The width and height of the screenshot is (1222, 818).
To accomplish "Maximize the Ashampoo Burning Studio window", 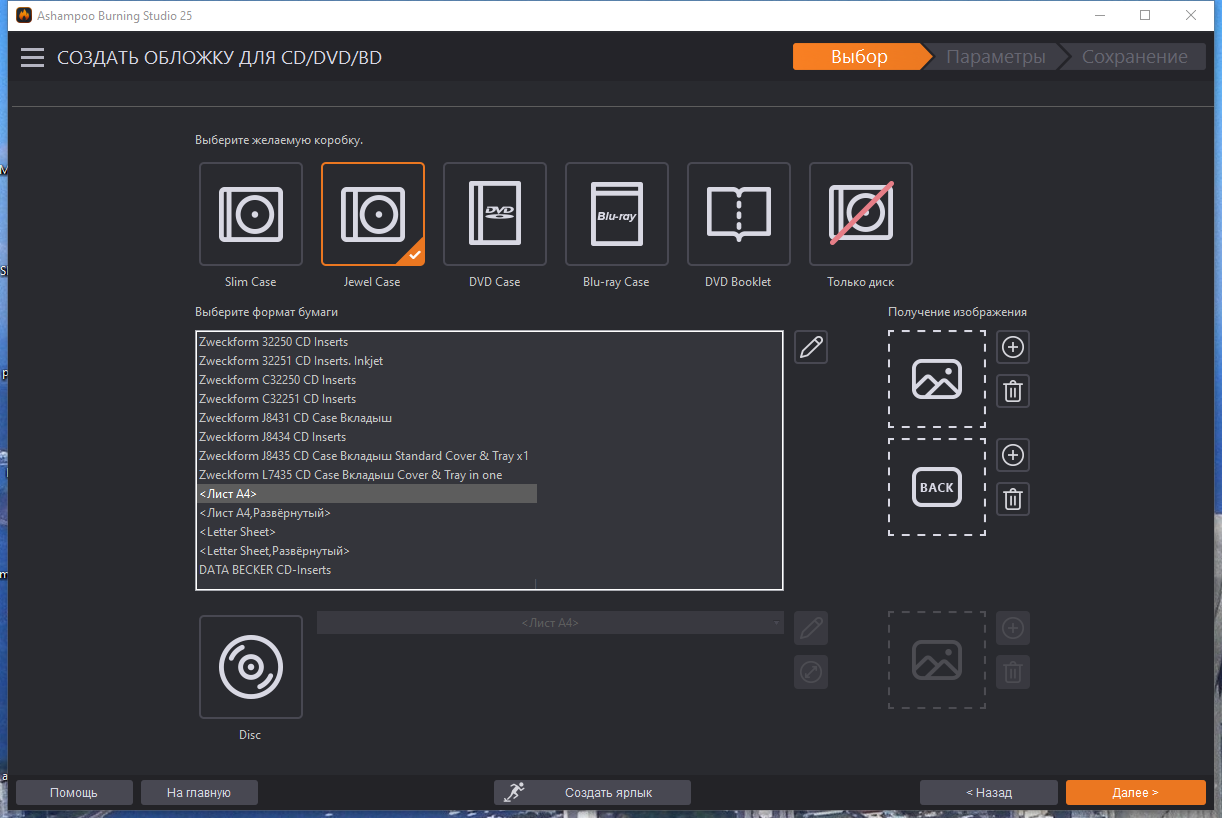I will click(1145, 15).
